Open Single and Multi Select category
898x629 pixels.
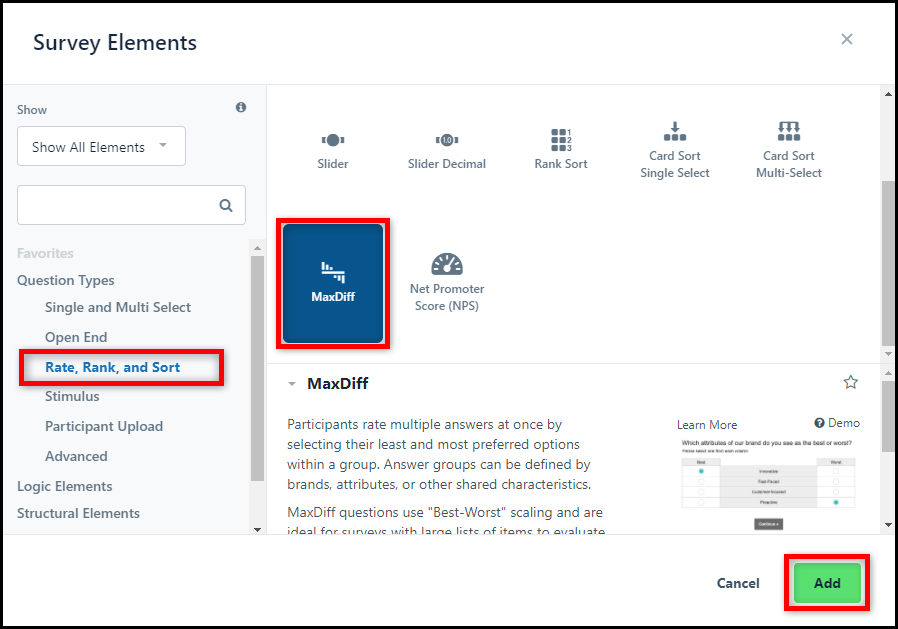[x=118, y=308]
